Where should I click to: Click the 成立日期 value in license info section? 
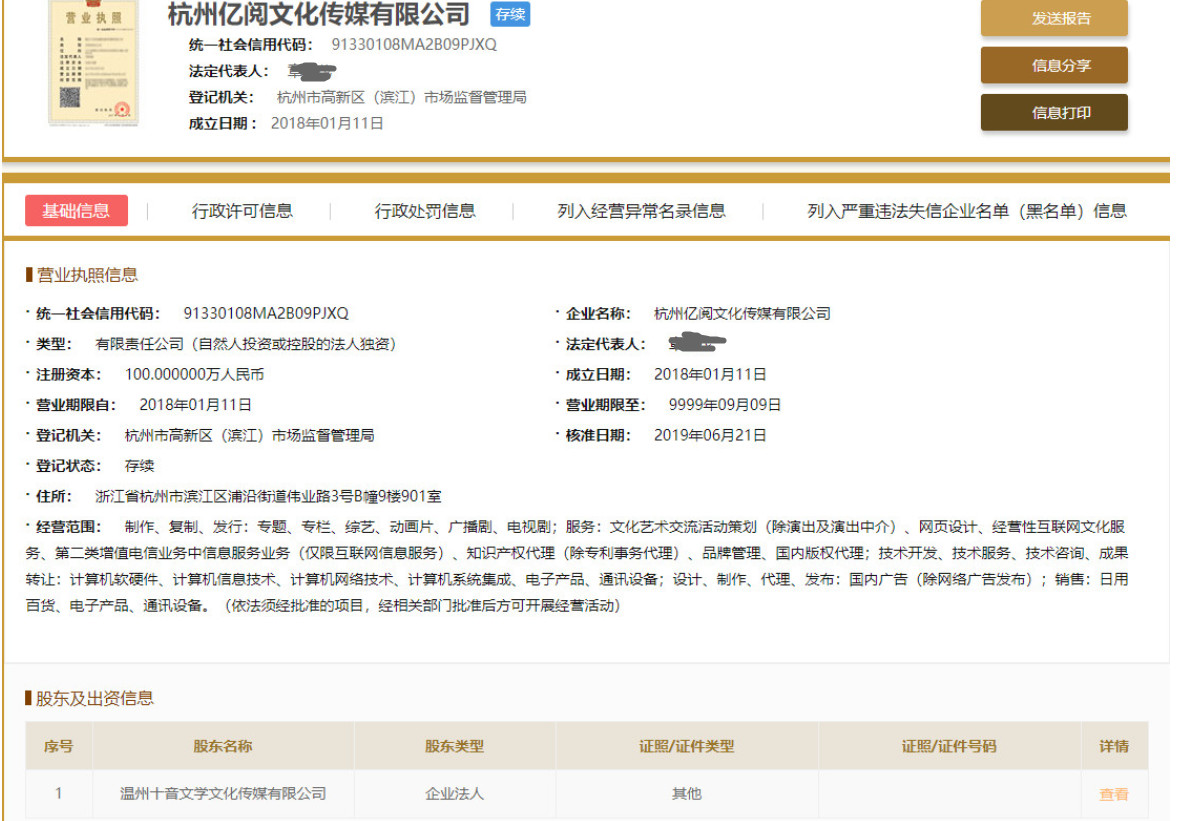pos(710,375)
